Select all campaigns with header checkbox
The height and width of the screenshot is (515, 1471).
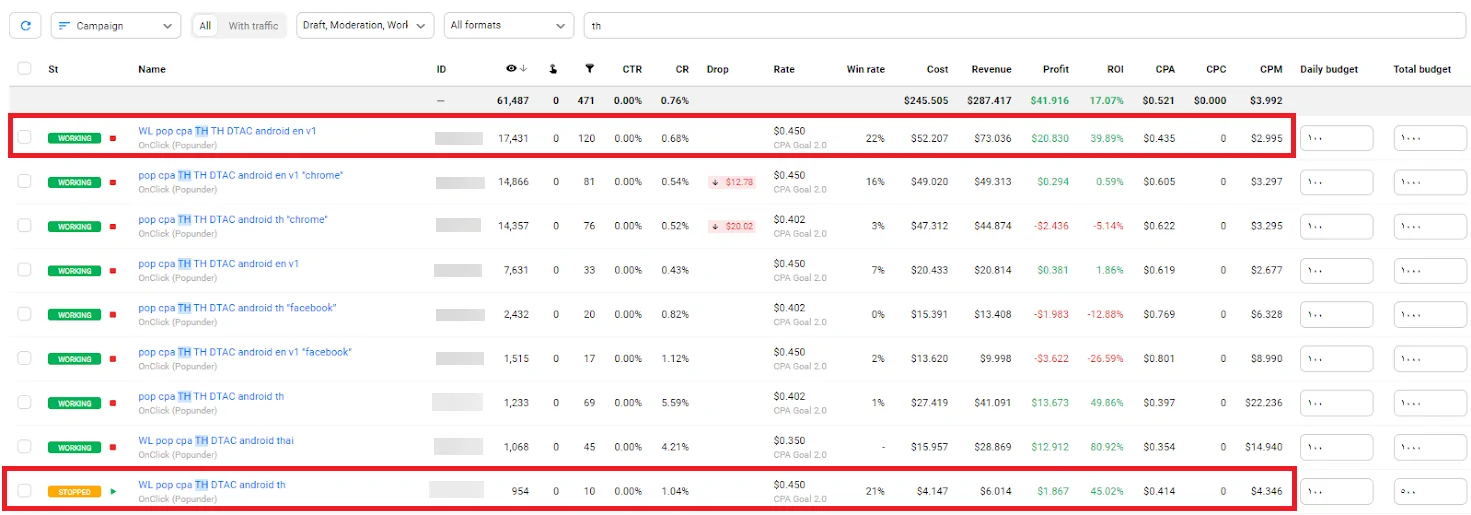point(25,69)
